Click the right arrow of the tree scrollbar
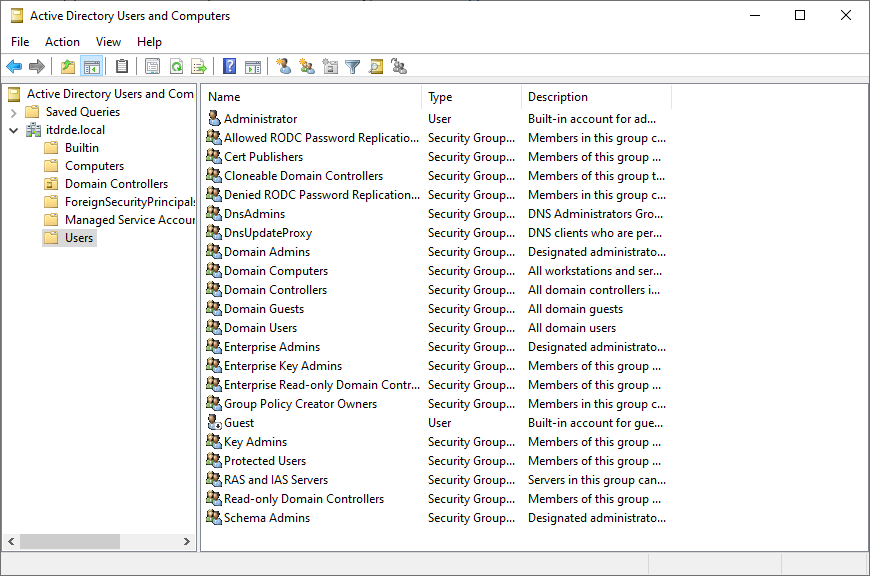The height and width of the screenshot is (576, 870). (187, 541)
